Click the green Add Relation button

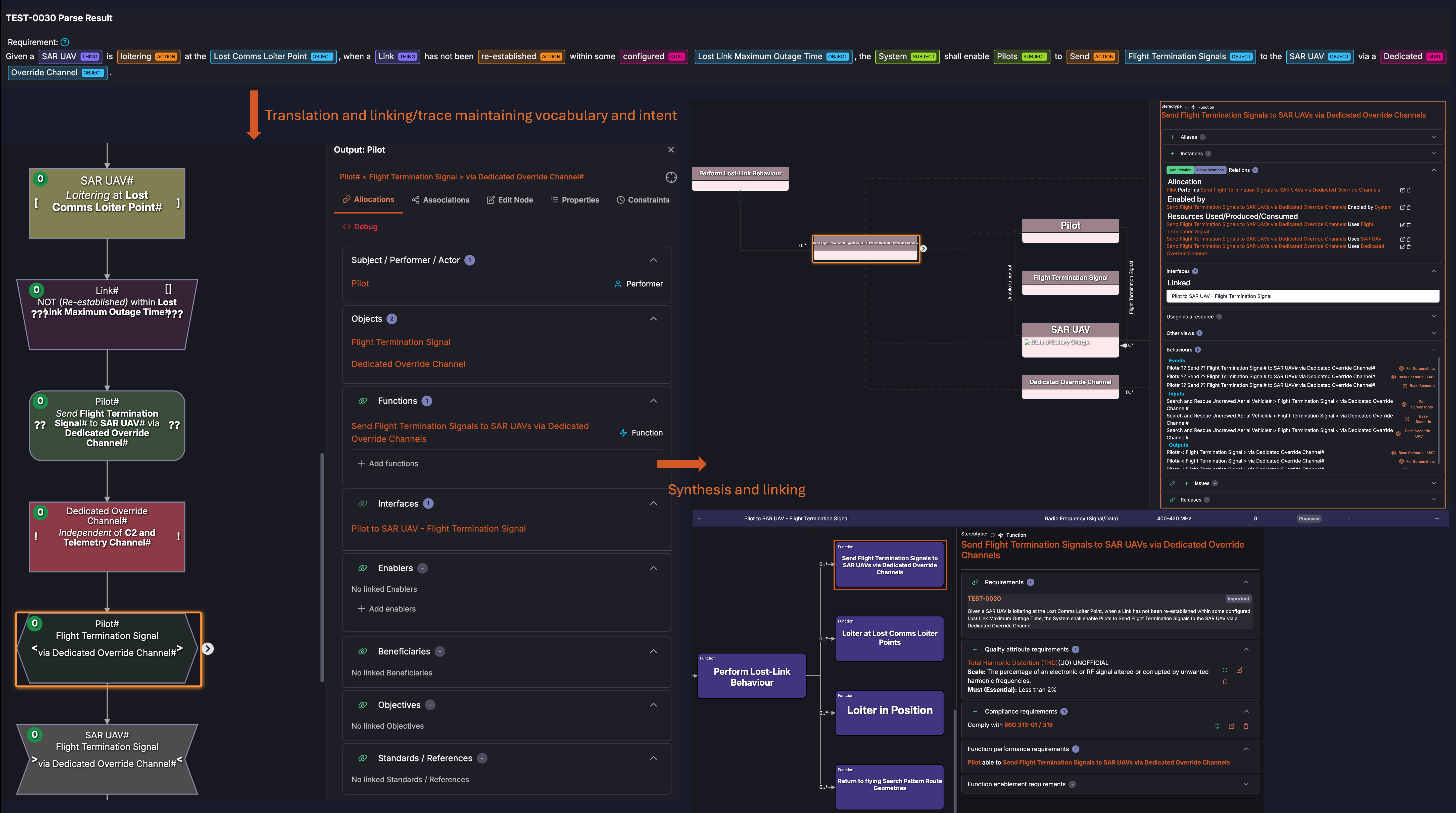pos(1180,170)
